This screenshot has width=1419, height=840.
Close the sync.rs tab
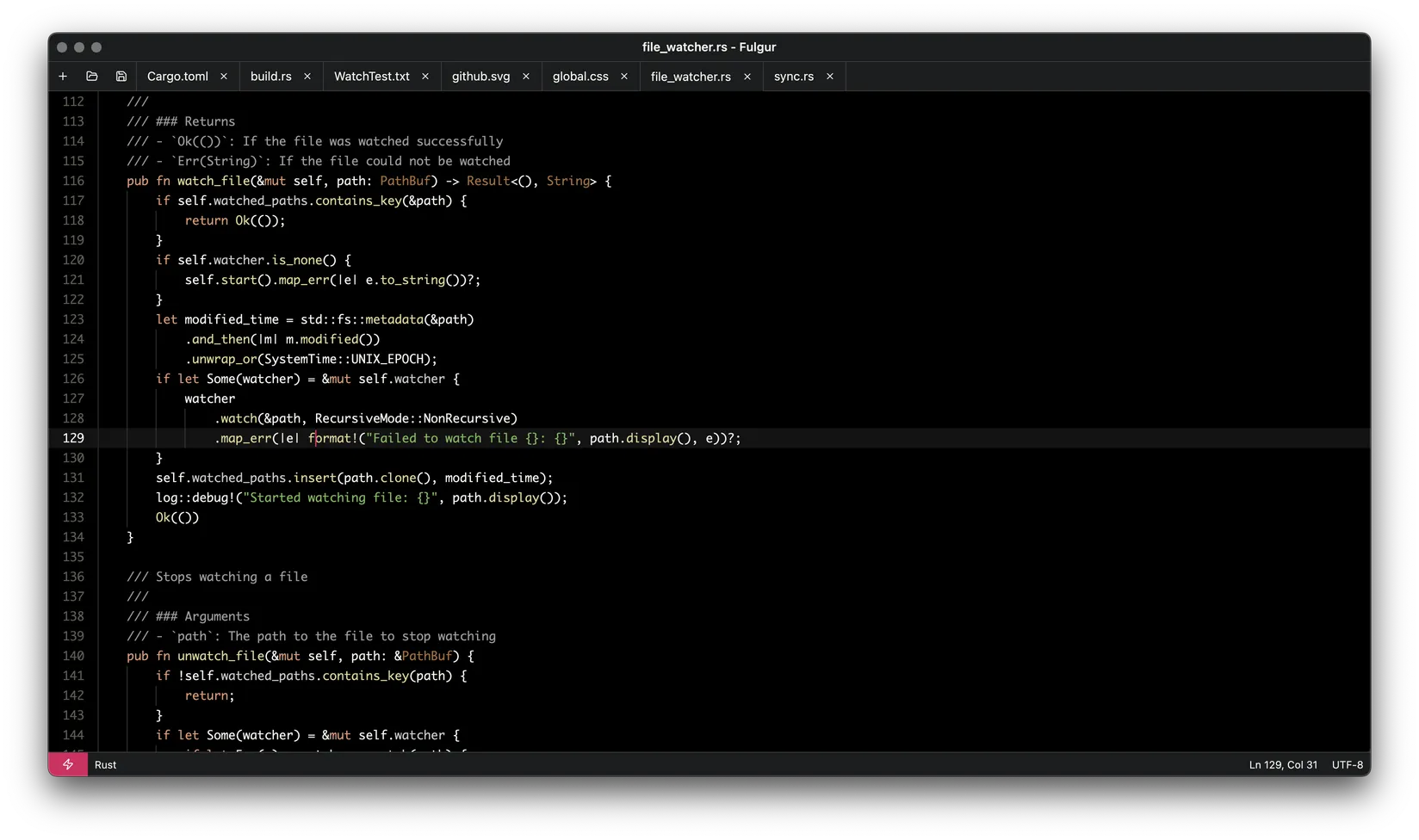[830, 77]
